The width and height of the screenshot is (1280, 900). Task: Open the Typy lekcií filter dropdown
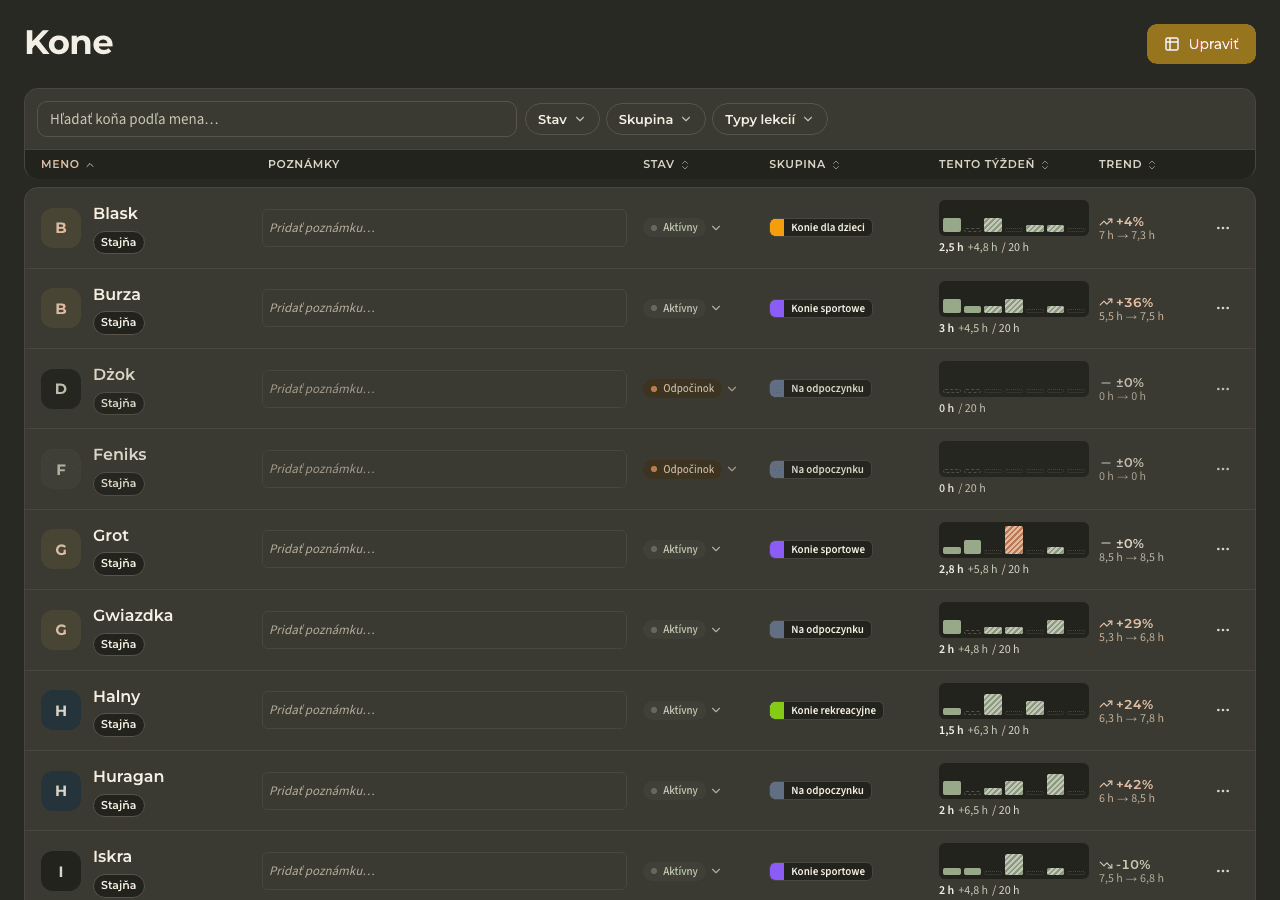(769, 119)
